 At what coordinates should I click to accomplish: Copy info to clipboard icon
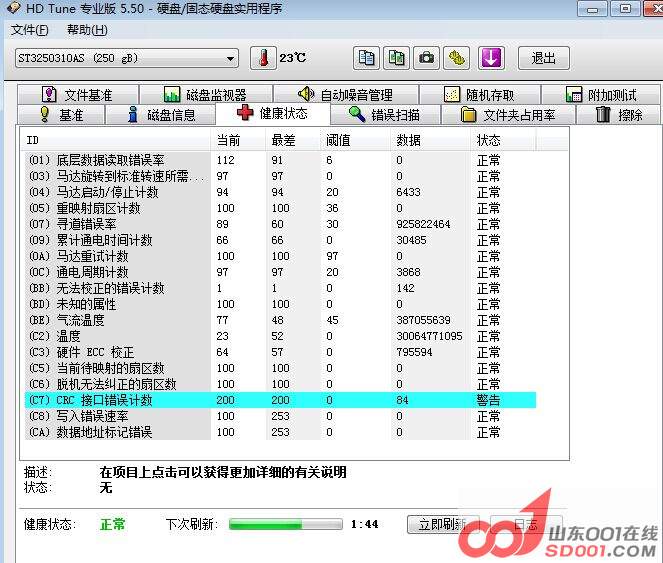point(366,58)
